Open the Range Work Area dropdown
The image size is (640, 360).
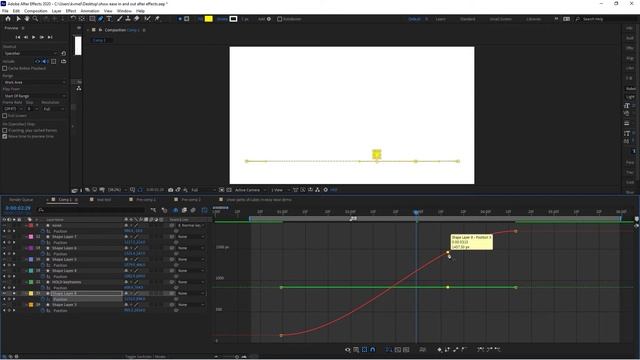coord(34,82)
